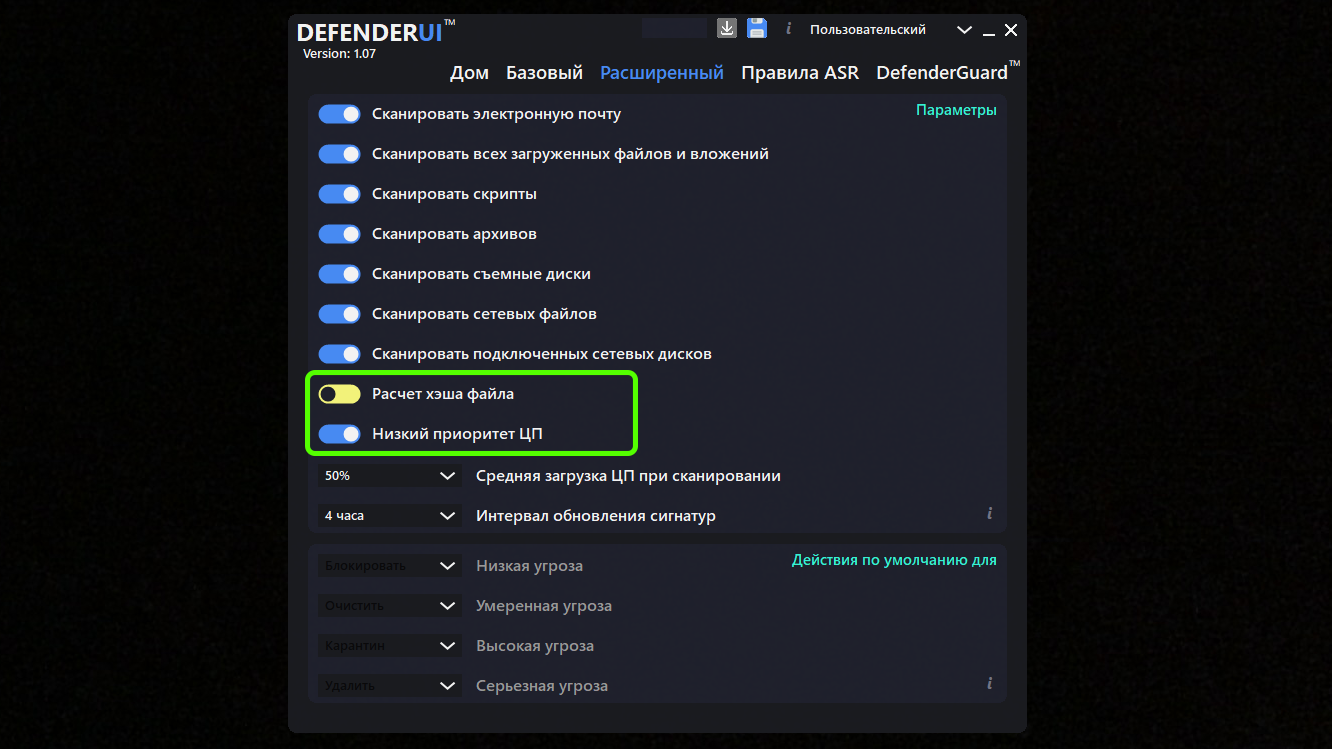The image size is (1332, 749).
Task: Open the Карантин dropdown for Высокая угроза
Action: [x=390, y=646]
